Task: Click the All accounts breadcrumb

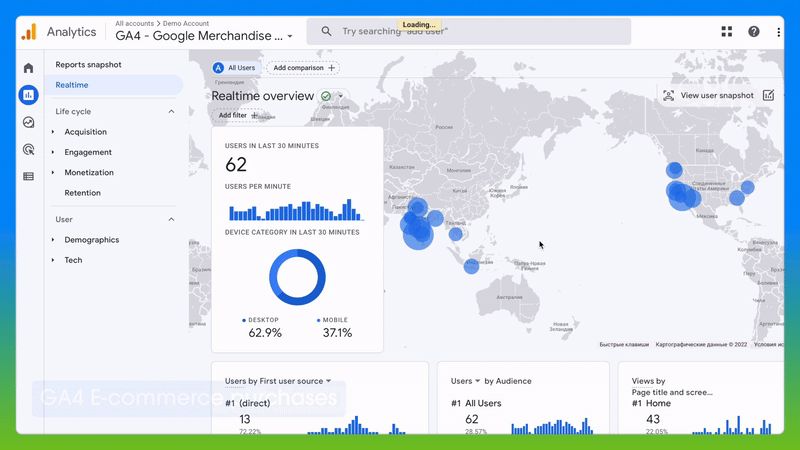Action: 134,23
